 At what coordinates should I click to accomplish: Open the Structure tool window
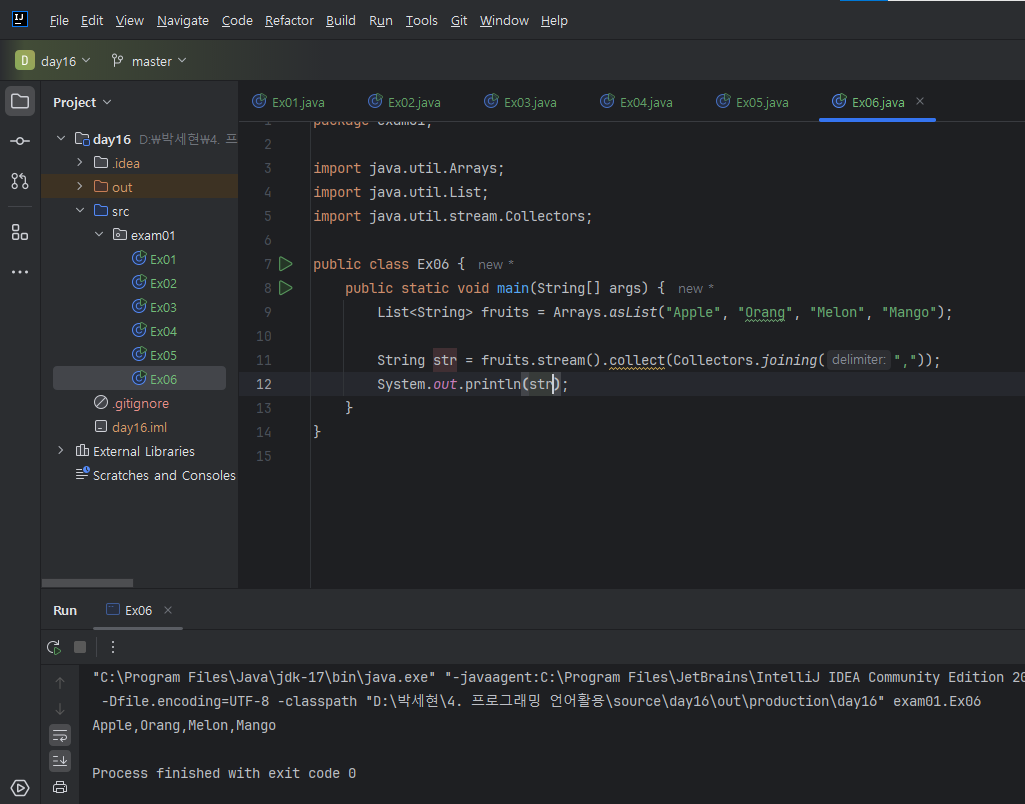point(20,232)
